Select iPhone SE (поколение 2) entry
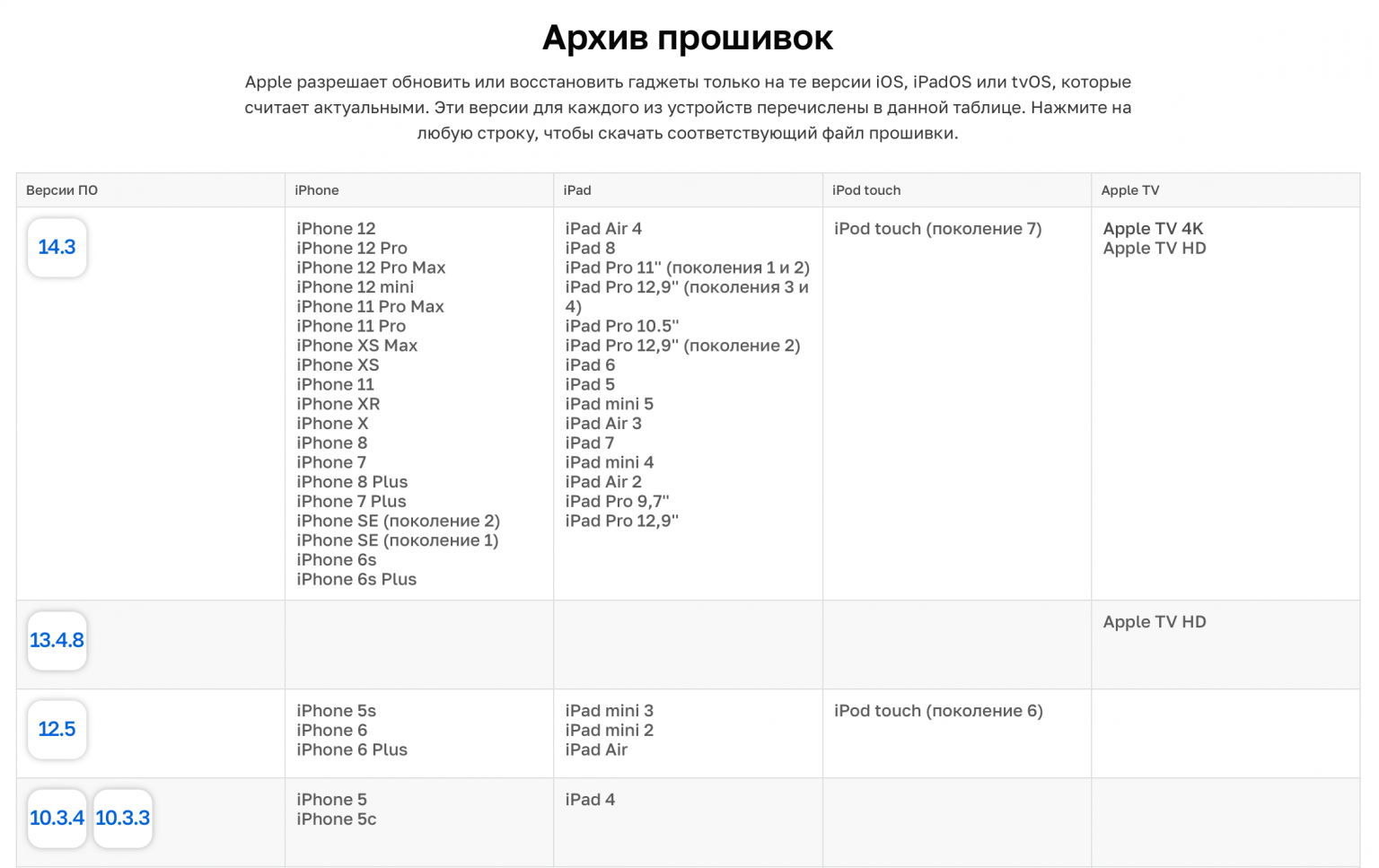The height and width of the screenshot is (868, 1379). [x=399, y=521]
